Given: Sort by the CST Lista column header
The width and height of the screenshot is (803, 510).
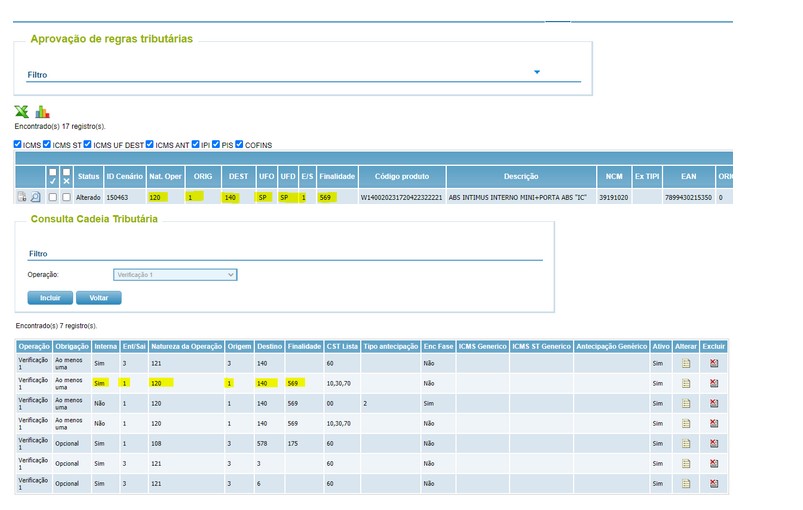Looking at the screenshot, I should (x=342, y=347).
